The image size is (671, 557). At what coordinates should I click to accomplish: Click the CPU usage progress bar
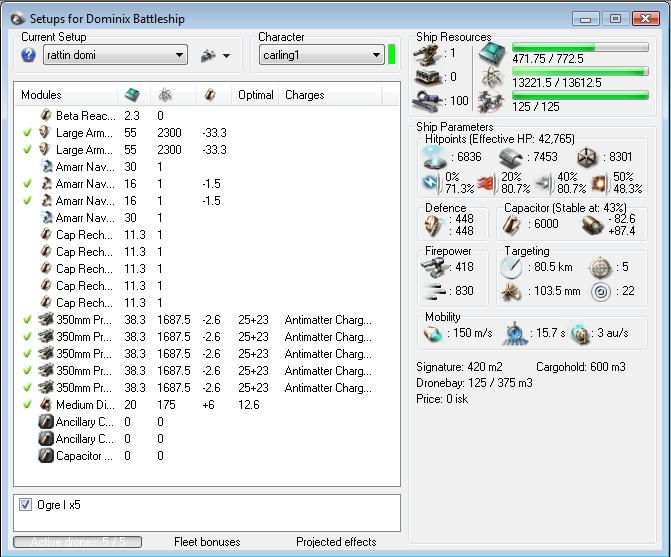tap(580, 47)
